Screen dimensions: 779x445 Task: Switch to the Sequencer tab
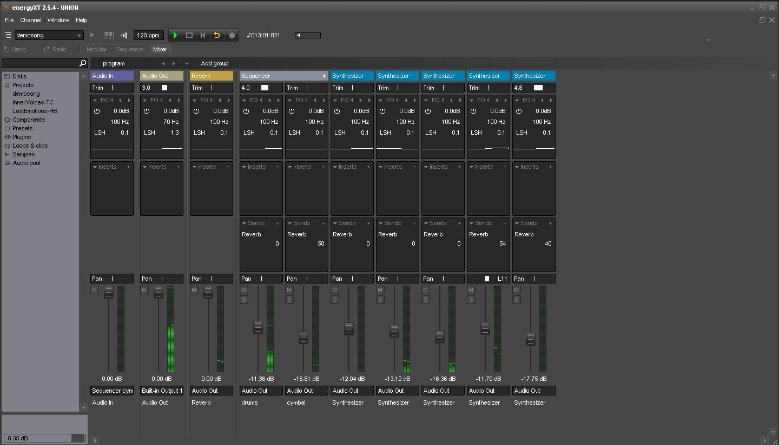click(131, 48)
